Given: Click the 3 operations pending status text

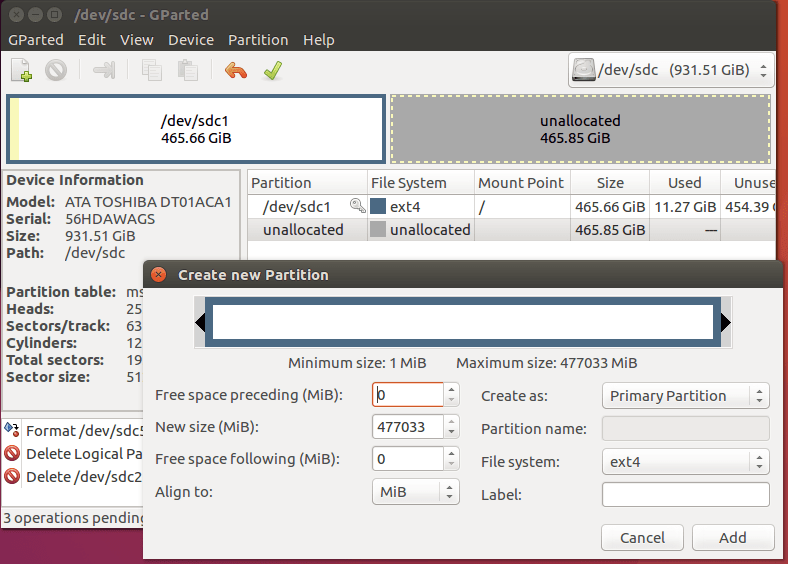Looking at the screenshot, I should (73, 518).
